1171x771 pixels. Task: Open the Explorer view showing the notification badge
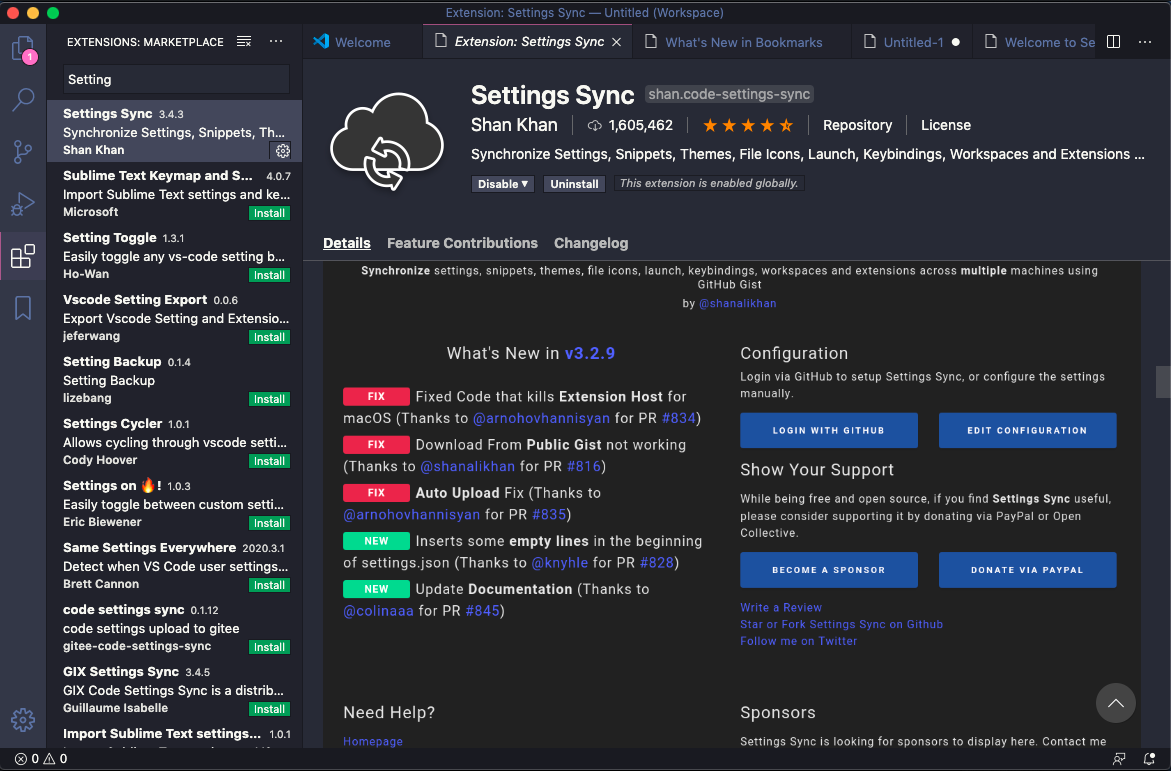pos(22,48)
